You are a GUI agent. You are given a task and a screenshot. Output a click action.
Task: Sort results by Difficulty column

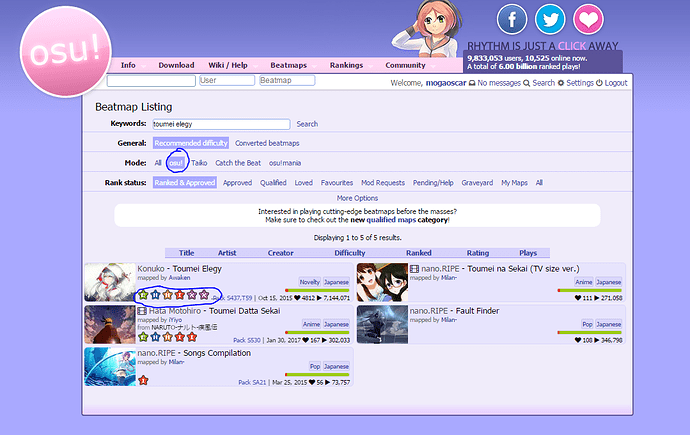click(350, 253)
